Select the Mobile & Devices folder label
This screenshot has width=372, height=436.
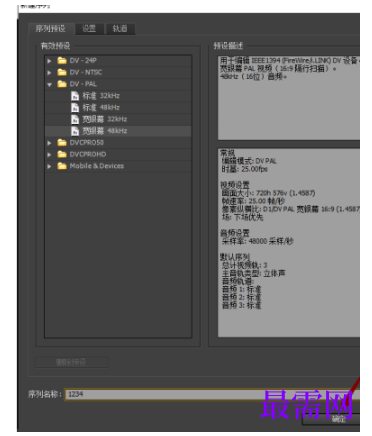pyautogui.click(x=97, y=166)
